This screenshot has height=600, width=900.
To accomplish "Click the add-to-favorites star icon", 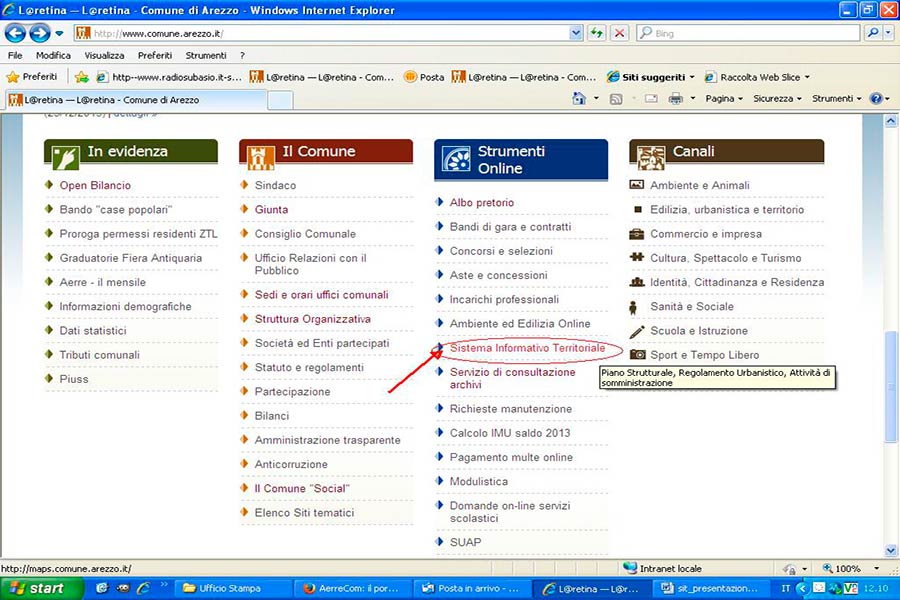I will coord(82,77).
